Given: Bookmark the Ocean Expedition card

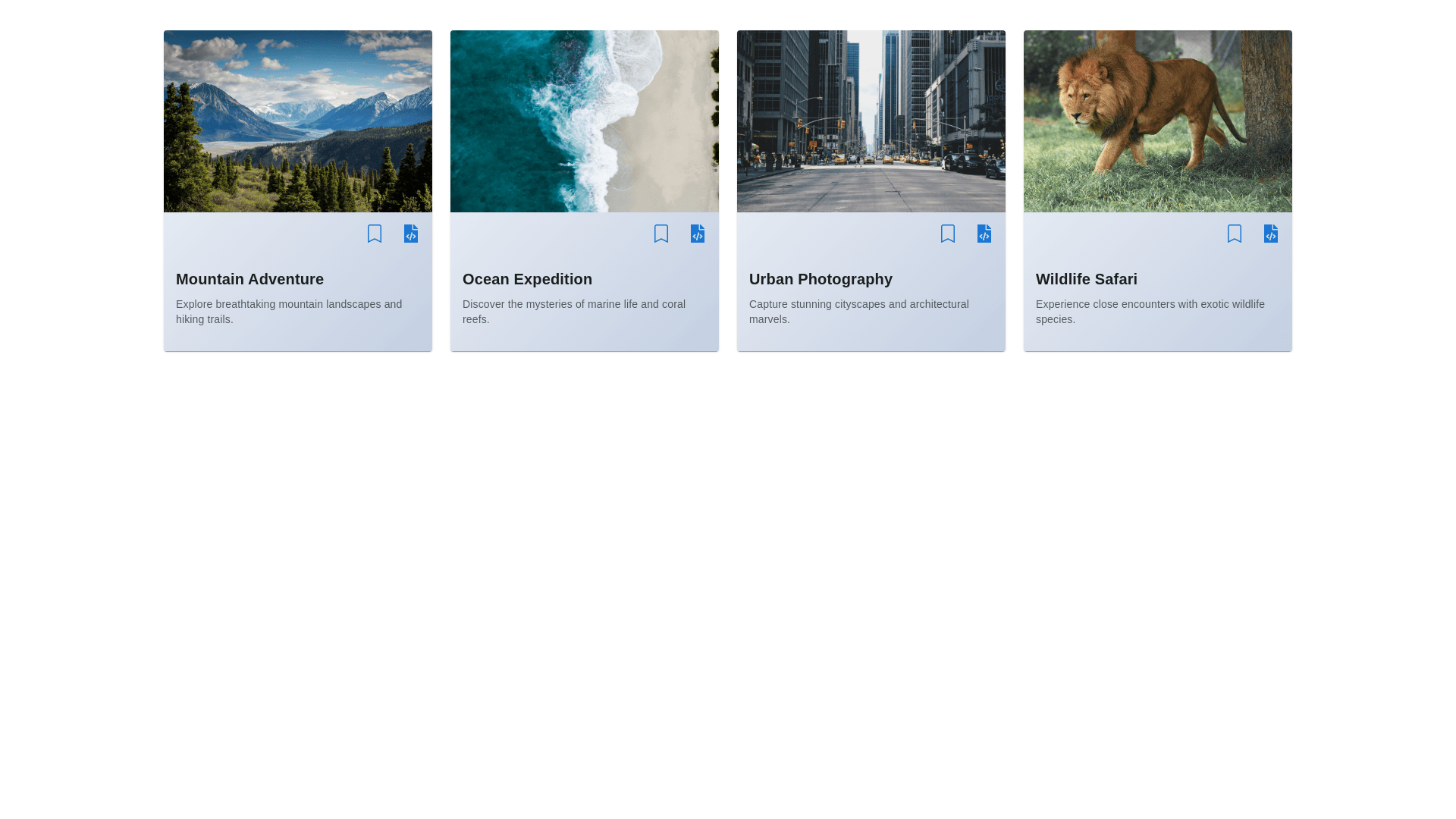Looking at the screenshot, I should [x=661, y=234].
